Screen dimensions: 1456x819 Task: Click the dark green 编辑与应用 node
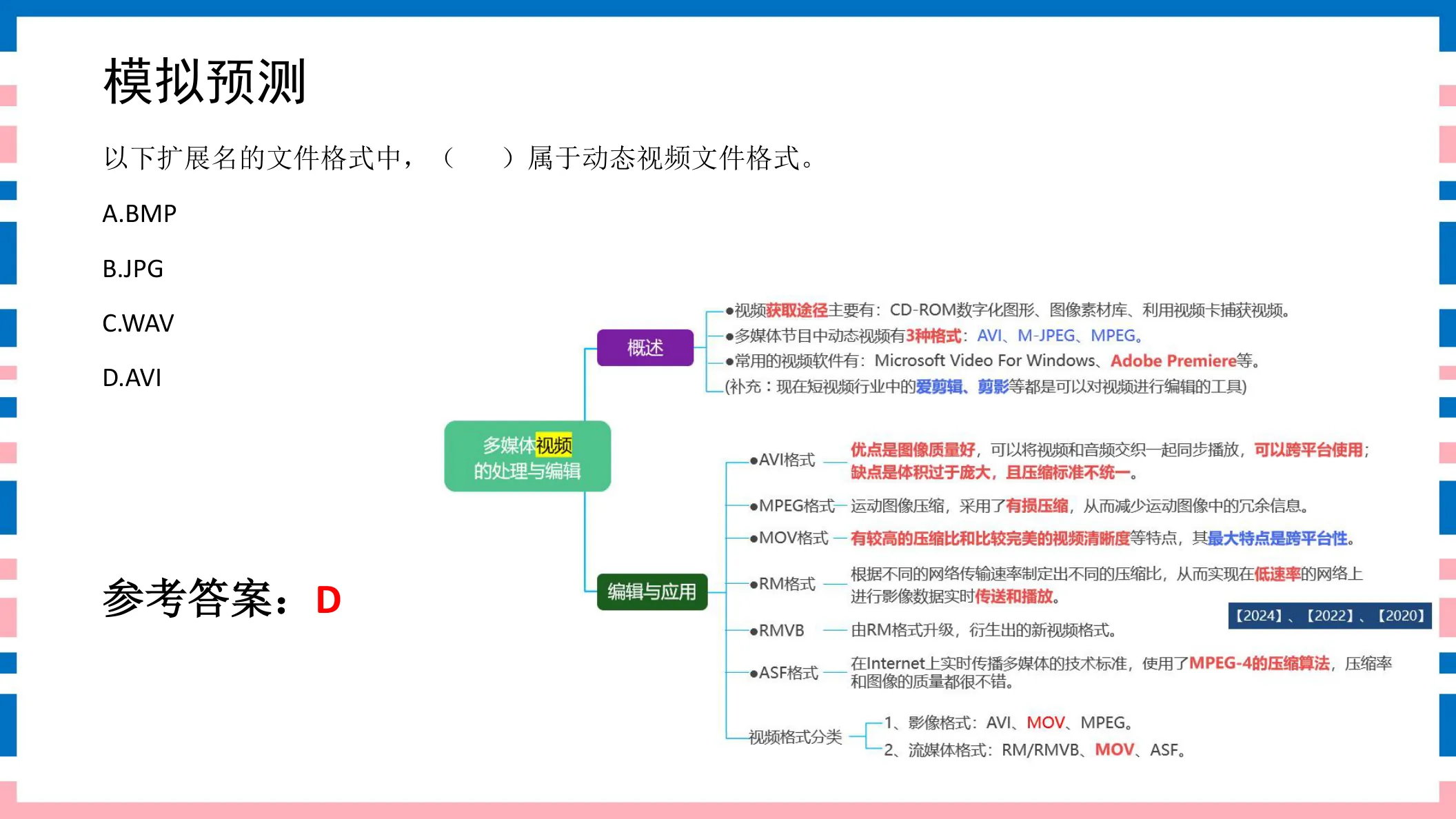(652, 591)
